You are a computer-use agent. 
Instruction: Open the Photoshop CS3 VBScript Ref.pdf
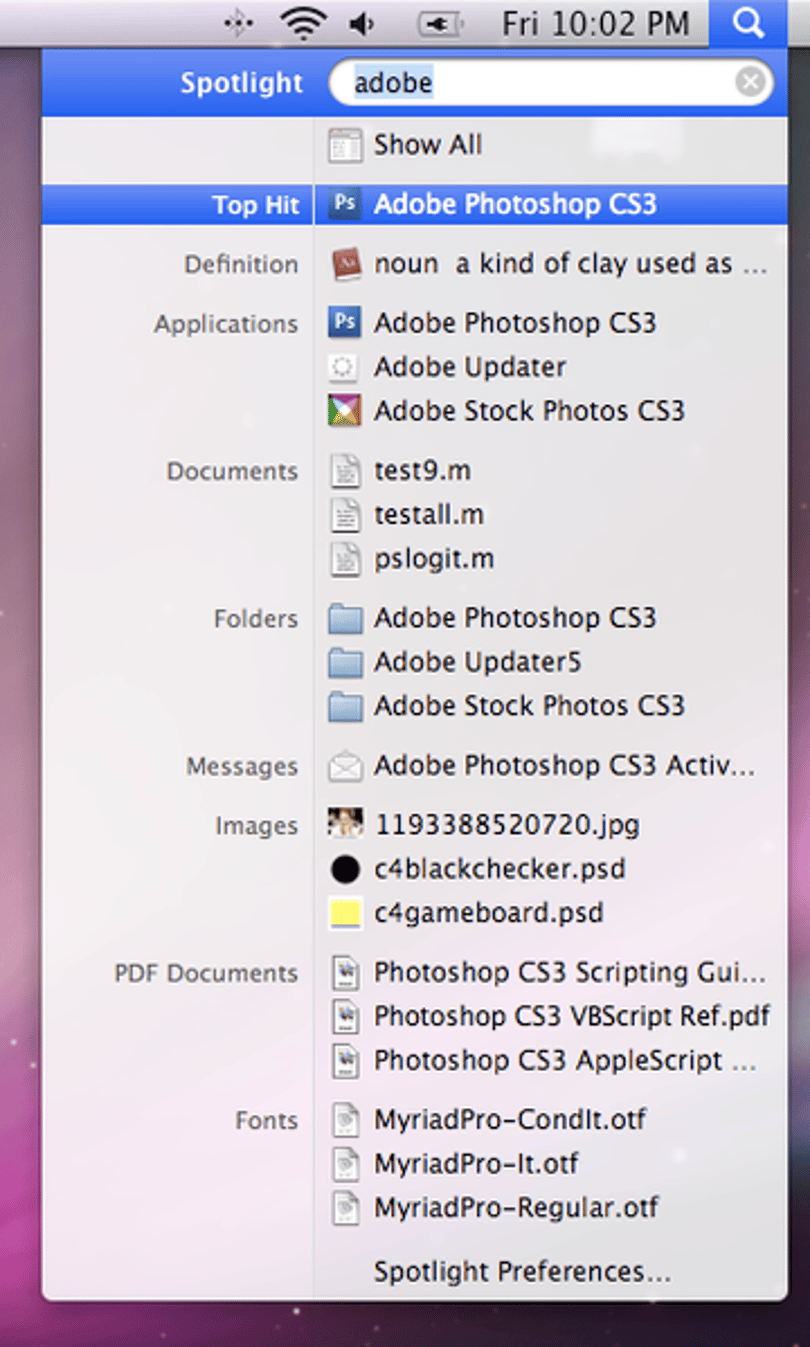(549, 1016)
